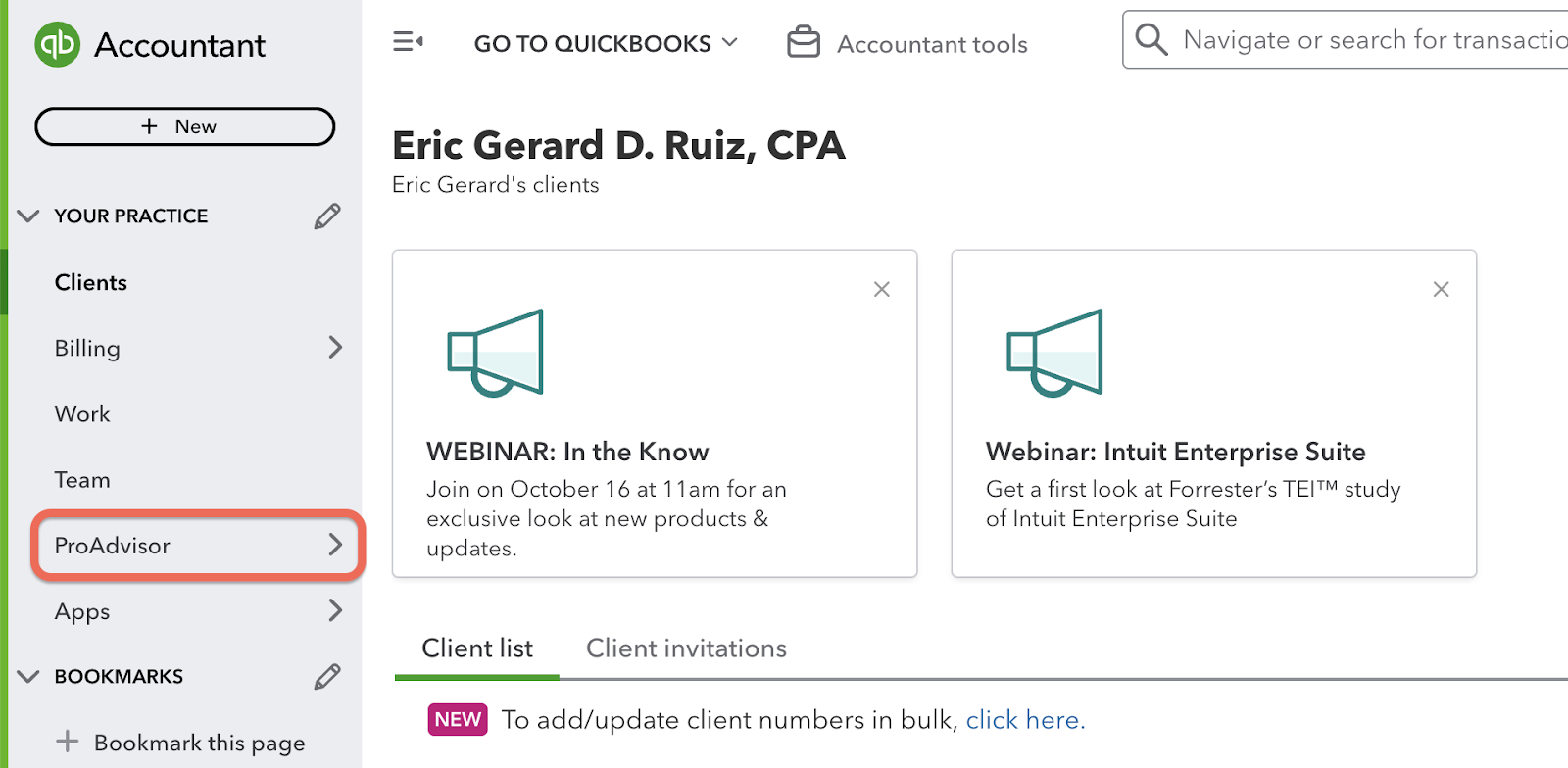Click the QuickBooks logo icon
1568x768 pixels.
(x=56, y=44)
